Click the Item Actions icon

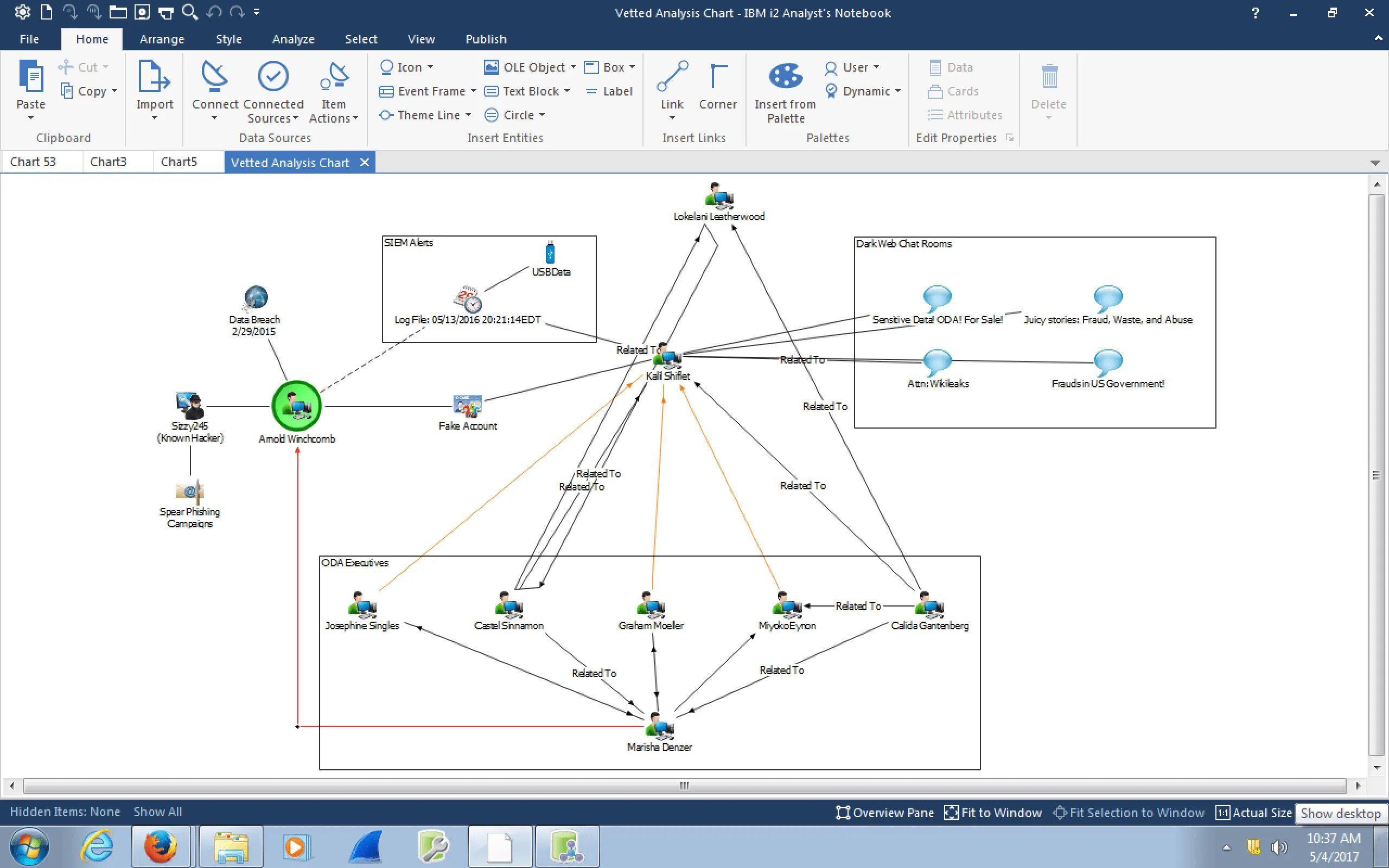point(334,76)
